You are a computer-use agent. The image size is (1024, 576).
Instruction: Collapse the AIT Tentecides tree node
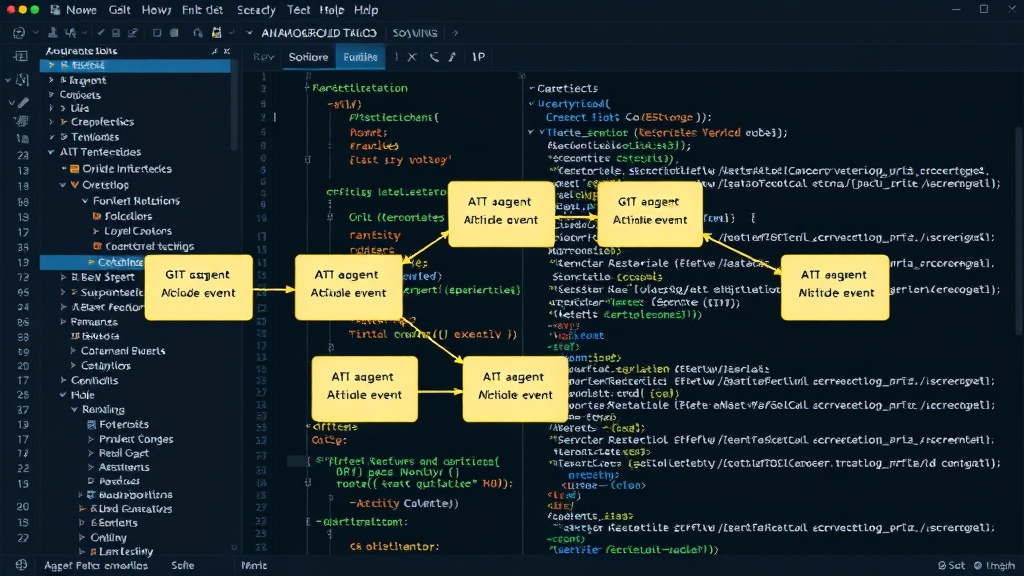pyautogui.click(x=51, y=152)
